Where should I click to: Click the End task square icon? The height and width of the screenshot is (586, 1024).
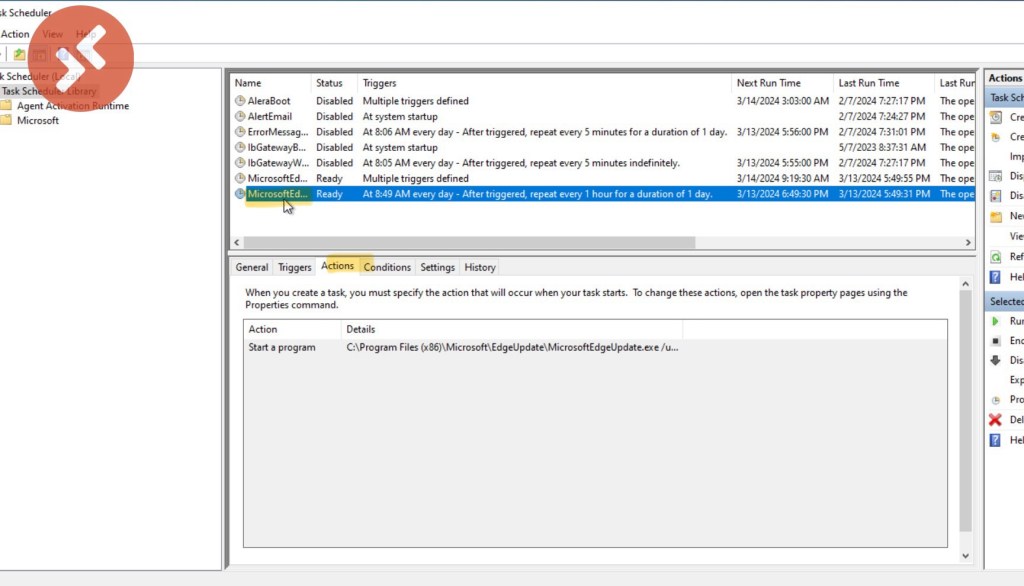[x=995, y=341]
